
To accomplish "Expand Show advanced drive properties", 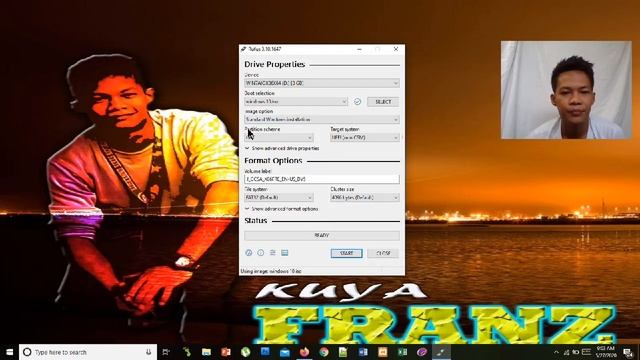I will 282,149.
